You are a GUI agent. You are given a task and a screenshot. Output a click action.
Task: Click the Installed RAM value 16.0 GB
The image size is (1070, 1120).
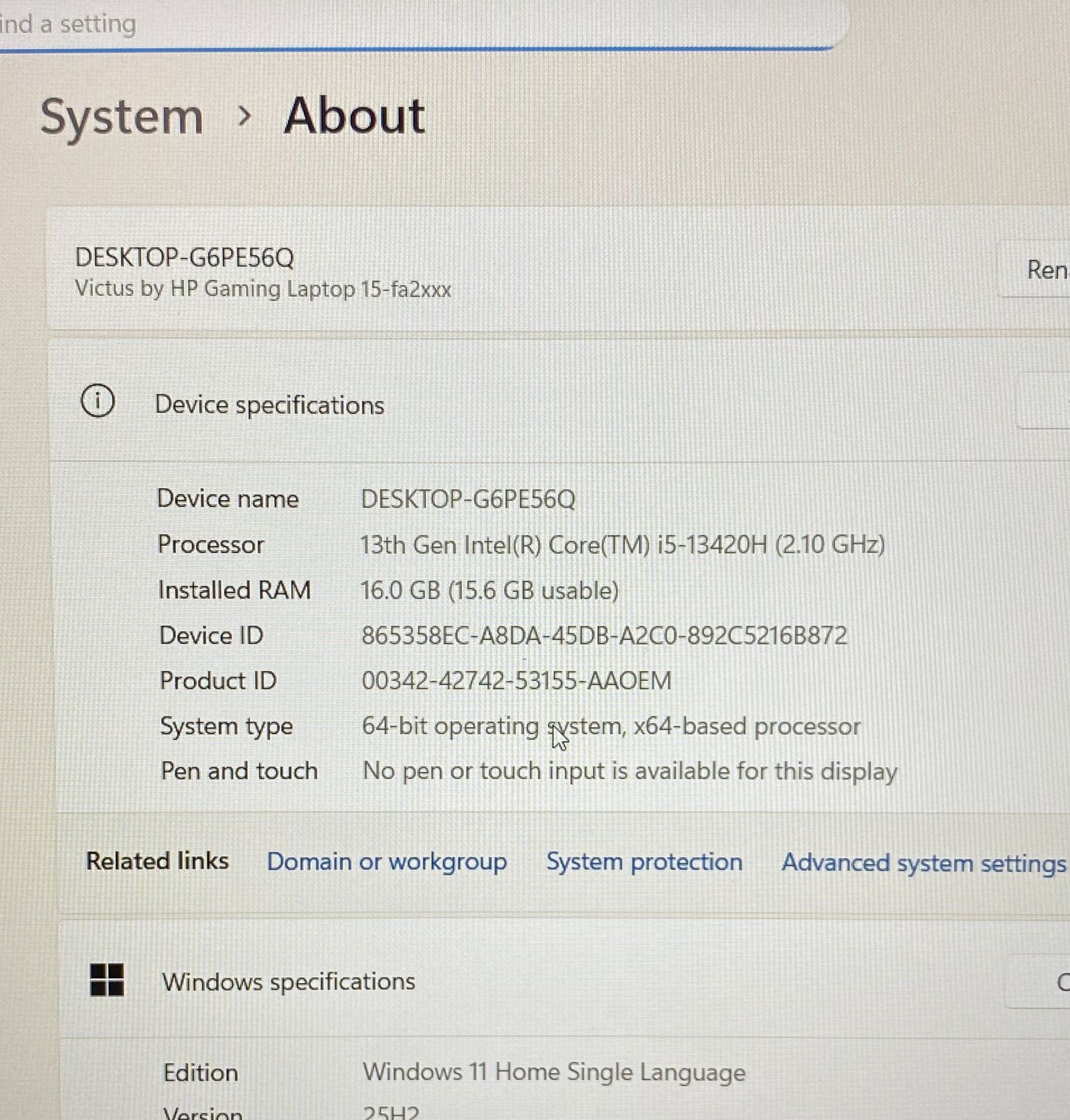coord(489,591)
